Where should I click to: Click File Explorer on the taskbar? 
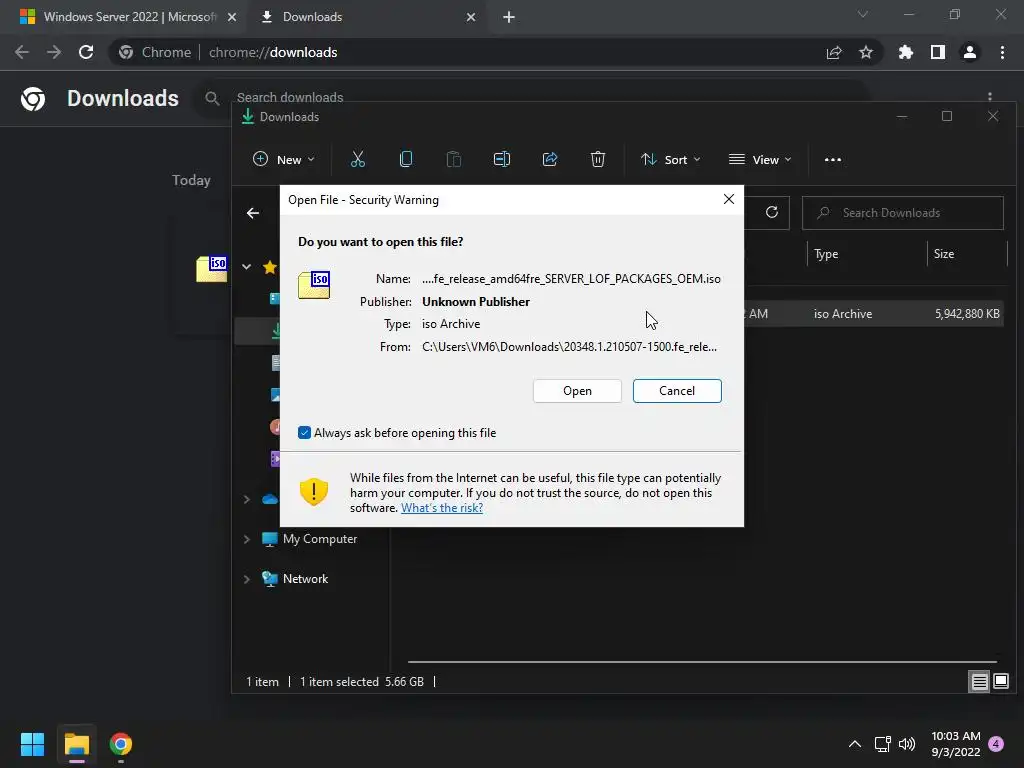pyautogui.click(x=76, y=744)
